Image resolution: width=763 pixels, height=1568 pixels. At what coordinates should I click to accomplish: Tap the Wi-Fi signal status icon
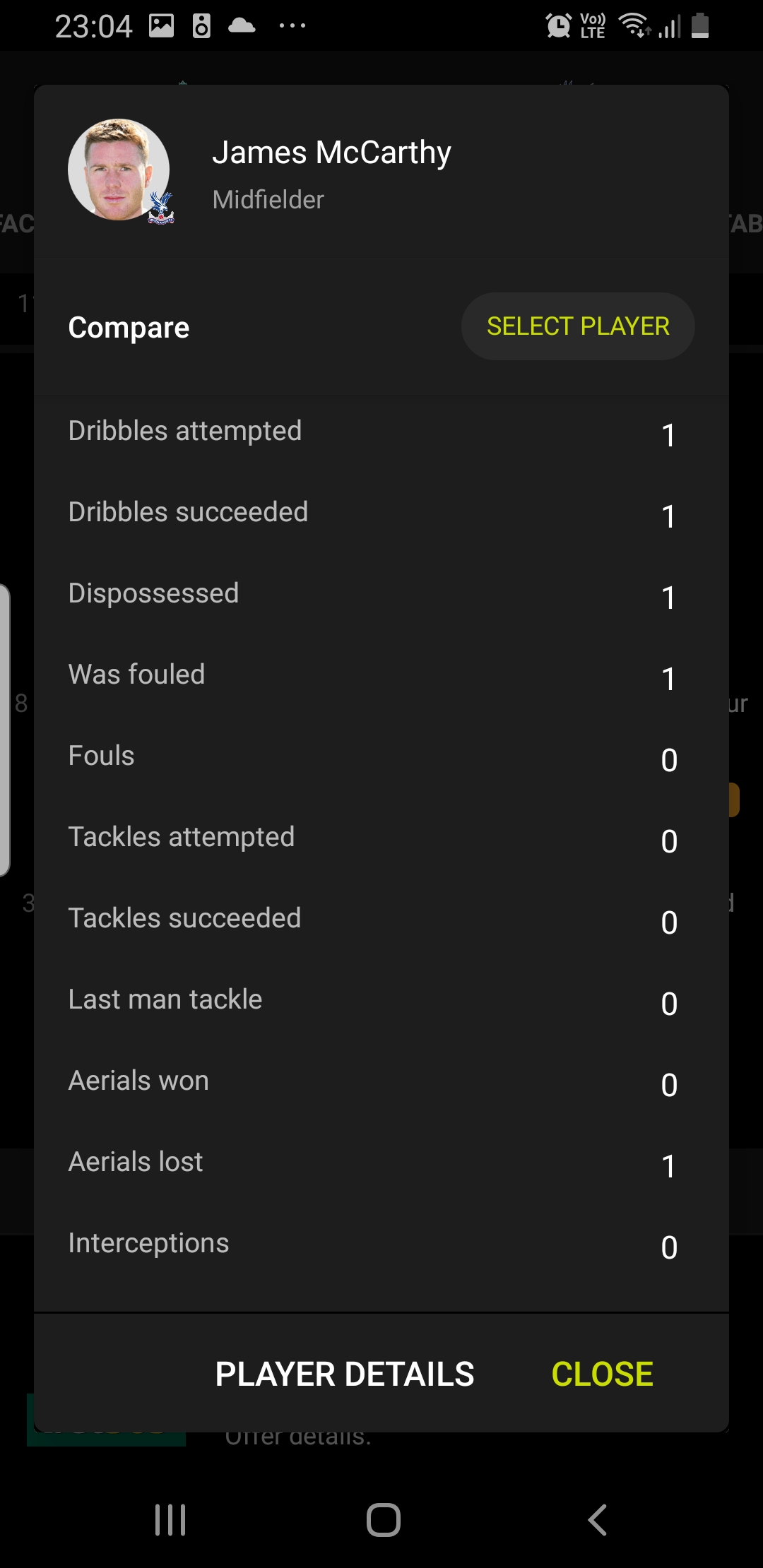click(633, 26)
